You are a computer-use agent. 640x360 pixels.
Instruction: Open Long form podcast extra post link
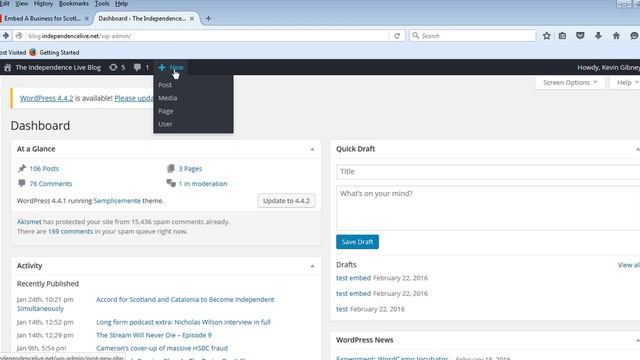[x=183, y=322]
